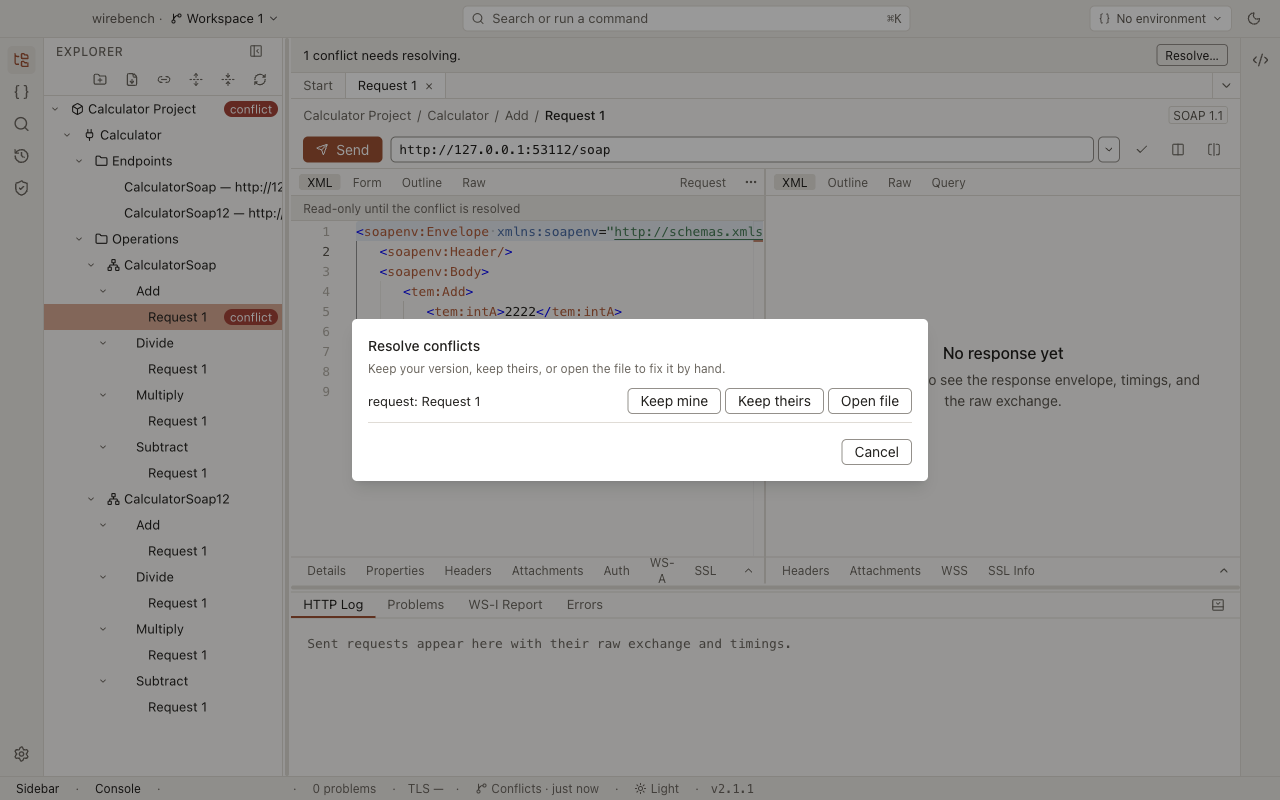Screen dimensions: 1280x800
Task: Click the new folder icon in the Explorer toolbar
Action: (100, 79)
